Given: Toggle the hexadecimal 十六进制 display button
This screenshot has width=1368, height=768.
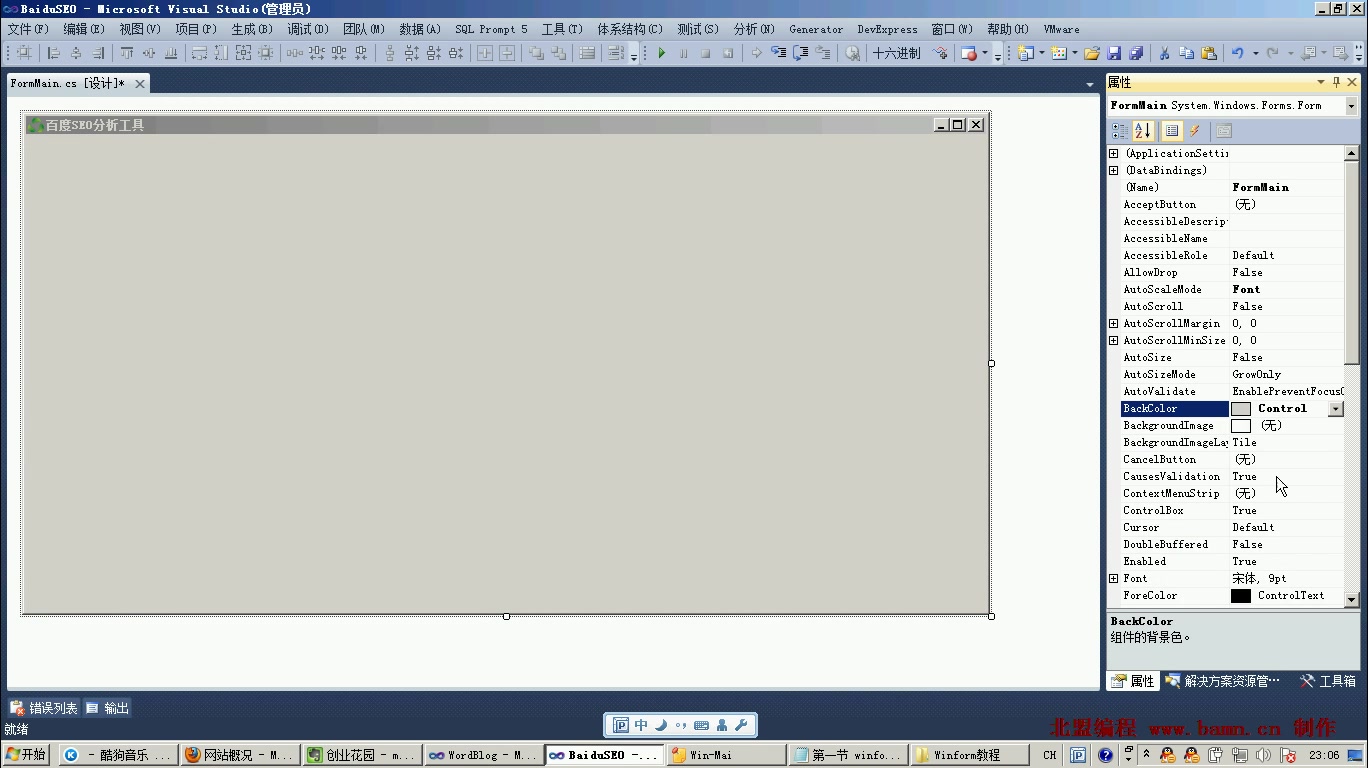Looking at the screenshot, I should [x=896, y=53].
